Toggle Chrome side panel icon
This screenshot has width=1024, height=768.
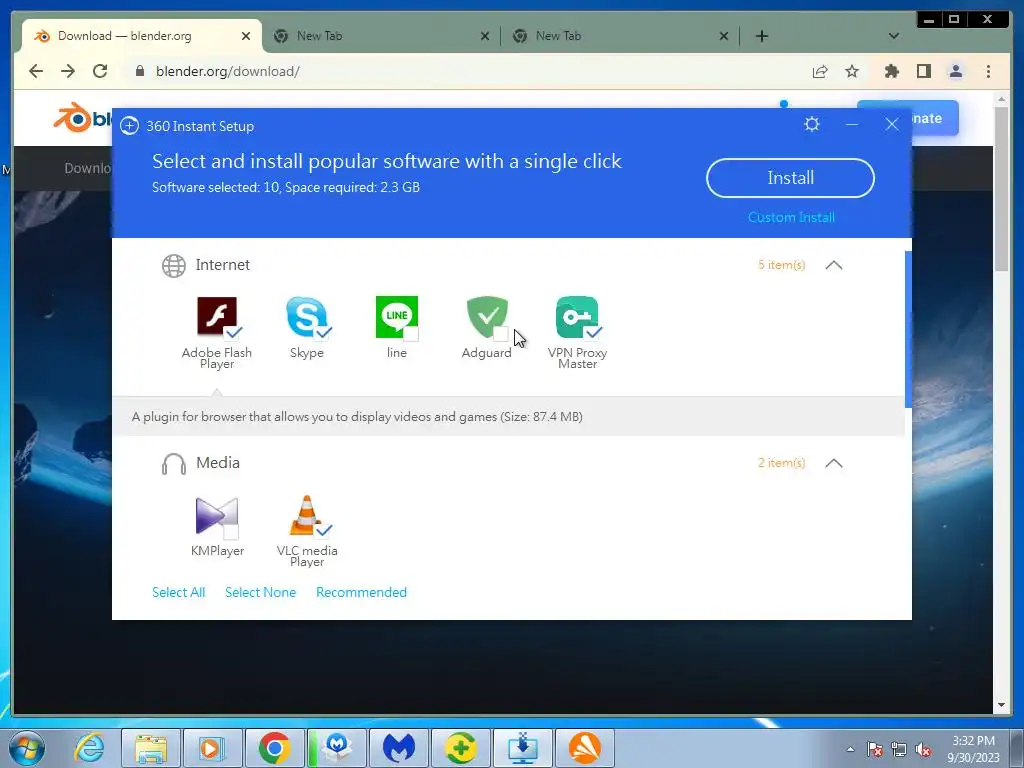[x=923, y=71]
